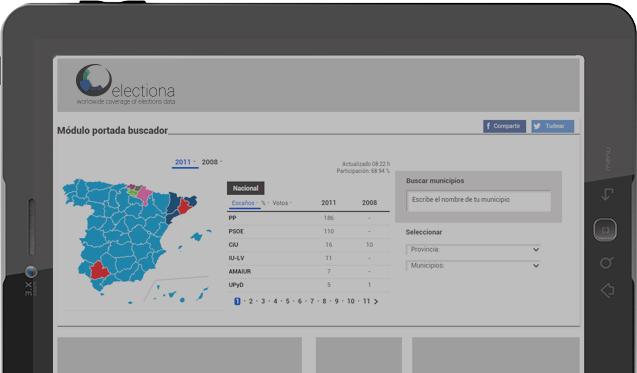The width and height of the screenshot is (637, 373).
Task: Click the pink Navarra region on map
Action: click(x=144, y=195)
